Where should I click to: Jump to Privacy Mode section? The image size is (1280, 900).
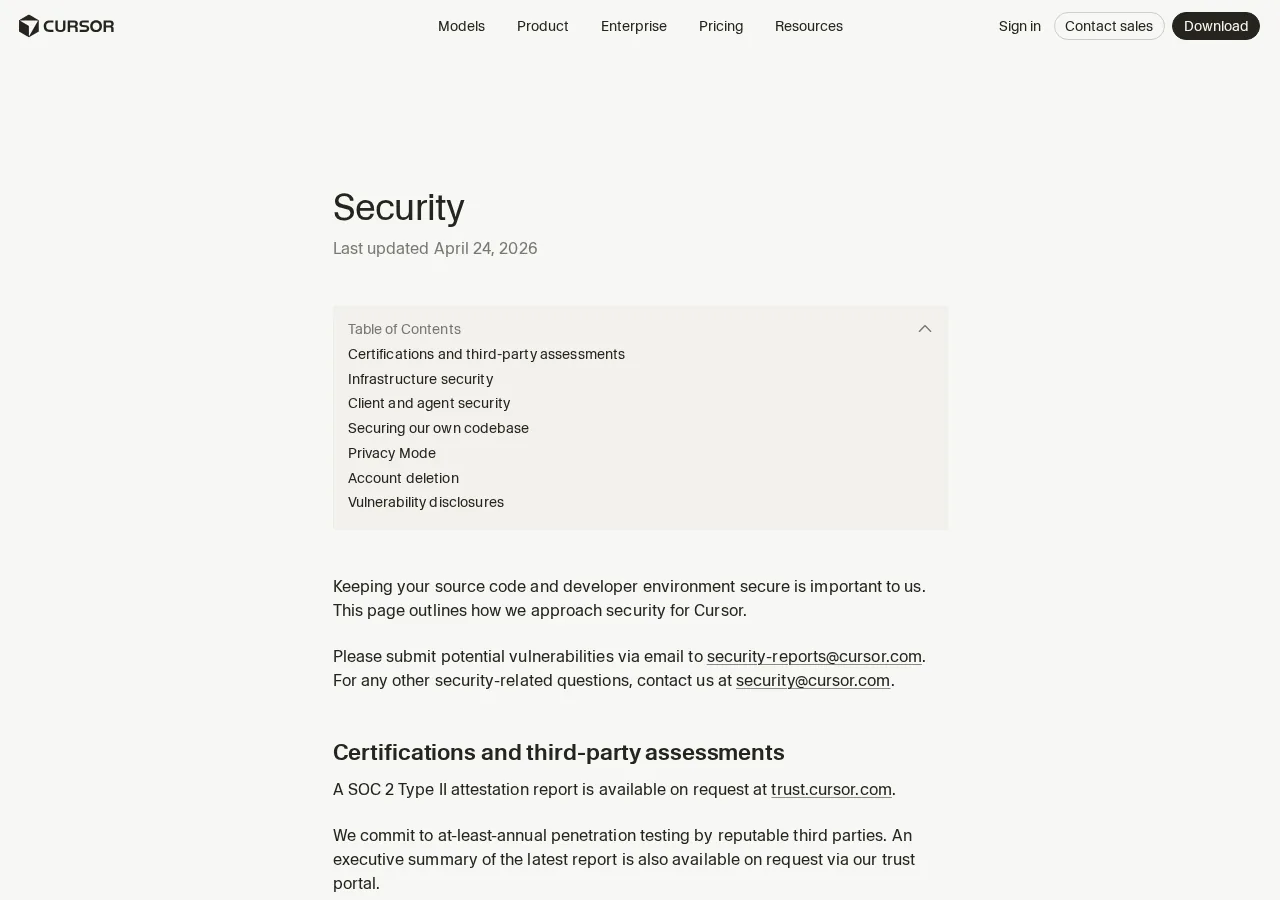click(392, 453)
